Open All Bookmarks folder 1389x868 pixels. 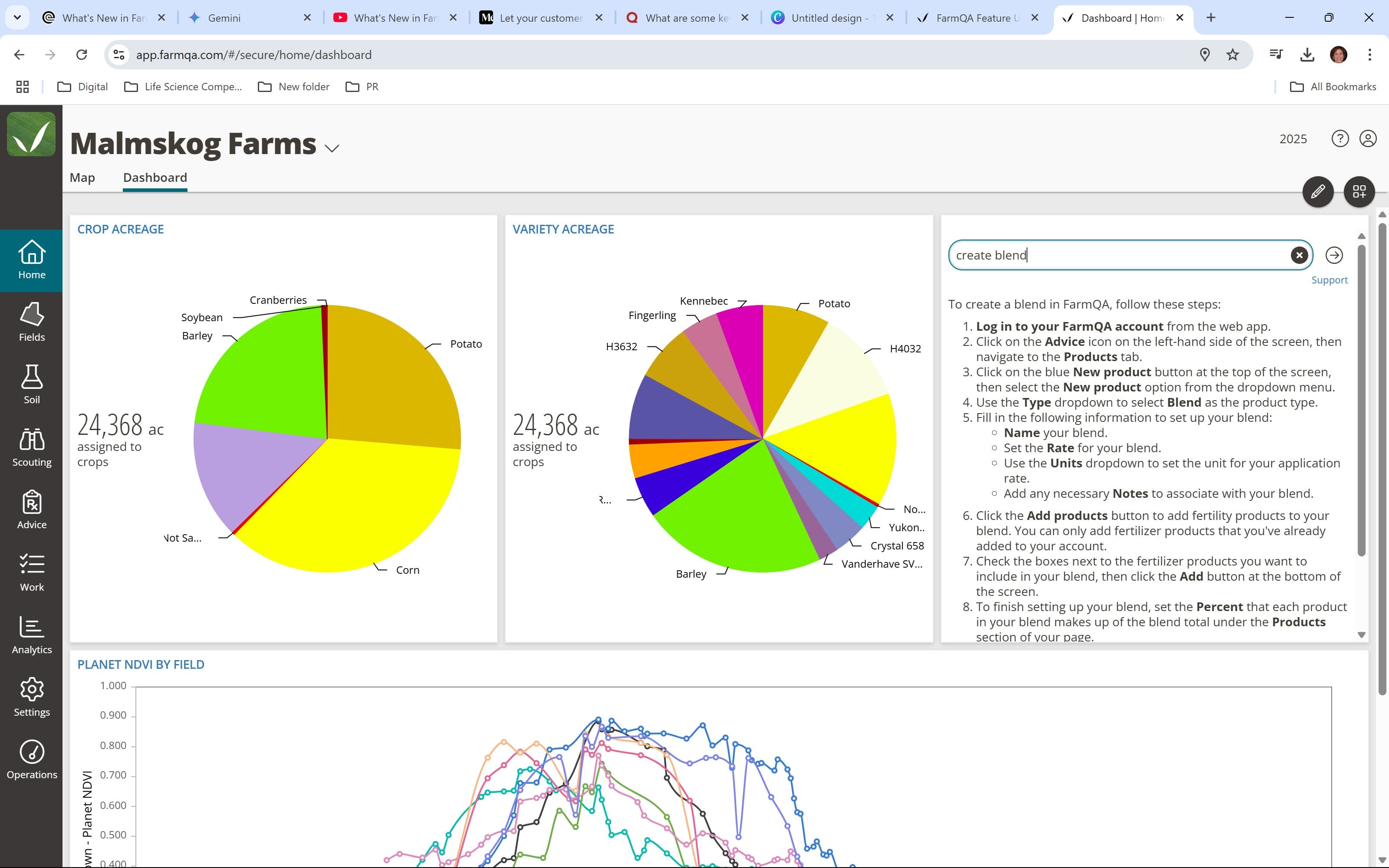[1333, 87]
